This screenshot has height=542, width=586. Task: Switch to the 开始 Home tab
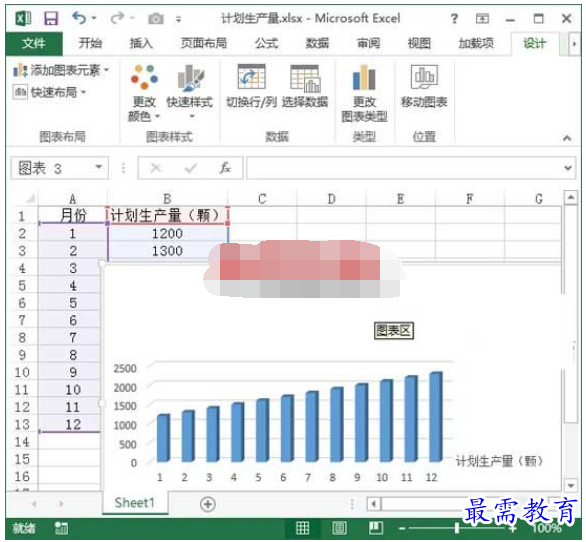tap(90, 43)
